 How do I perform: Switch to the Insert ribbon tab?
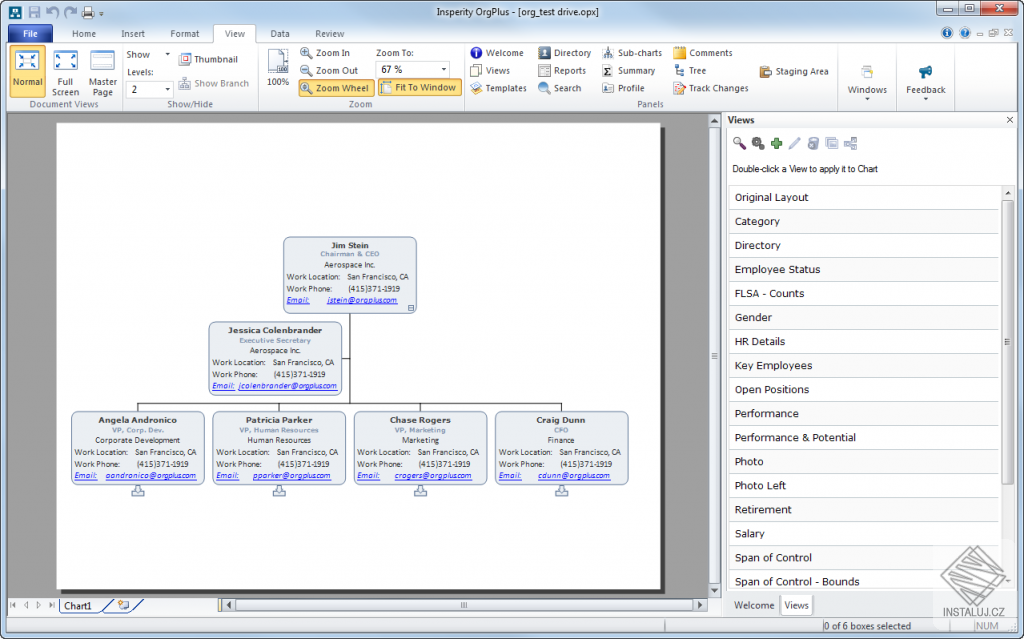coord(133,34)
